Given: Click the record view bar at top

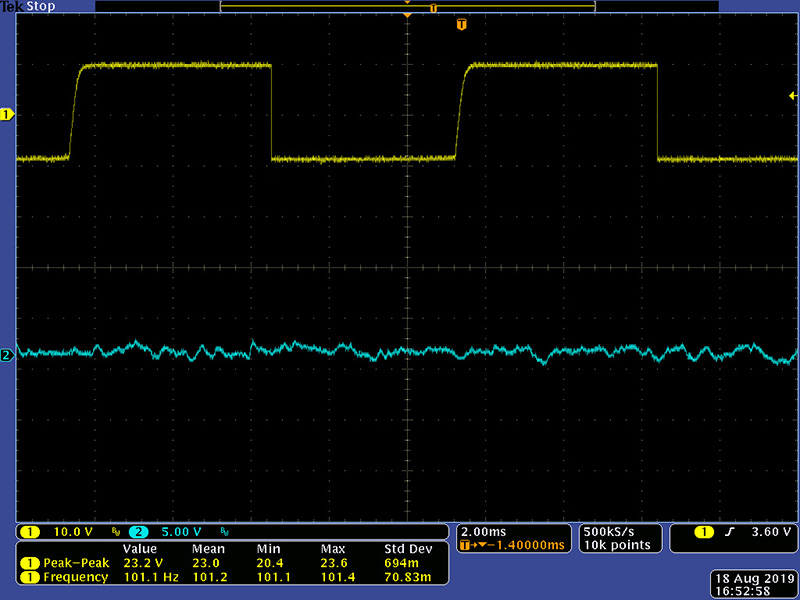Looking at the screenshot, I should click(x=407, y=7).
